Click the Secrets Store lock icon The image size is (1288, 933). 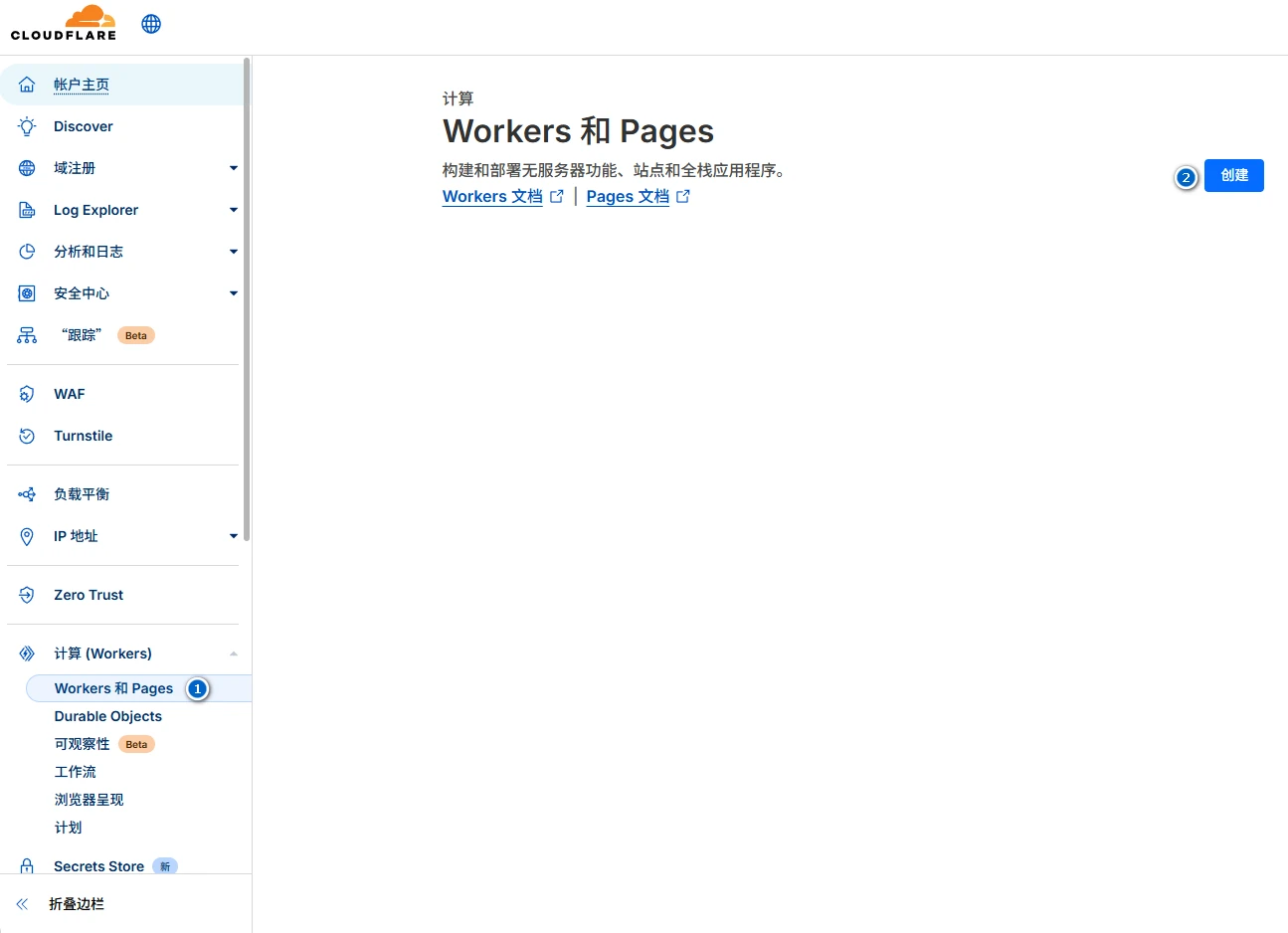point(27,865)
